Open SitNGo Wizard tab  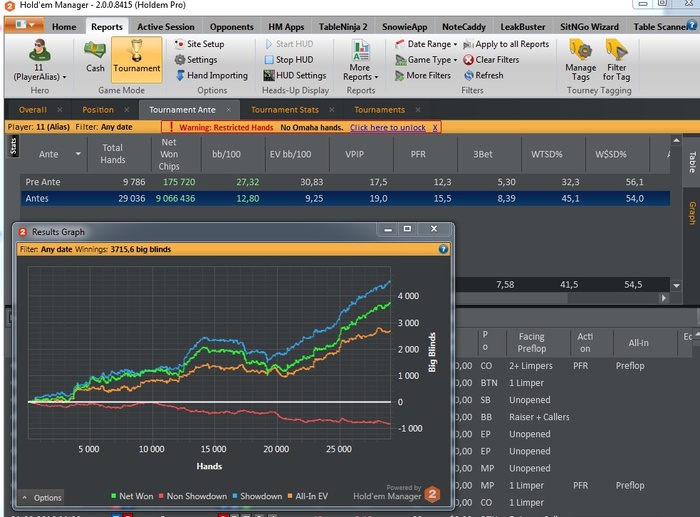[x=589, y=27]
